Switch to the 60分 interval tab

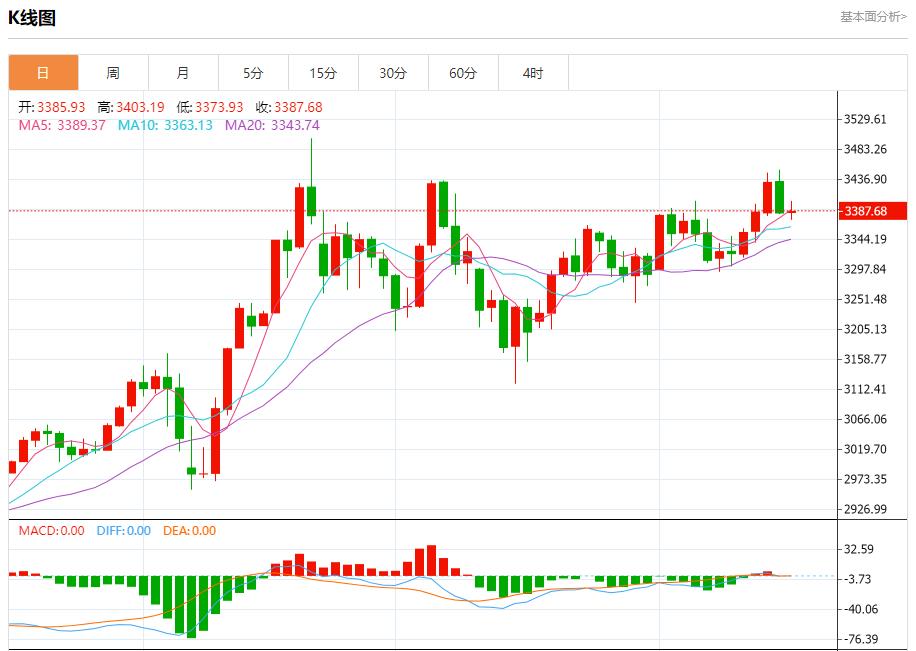(463, 73)
